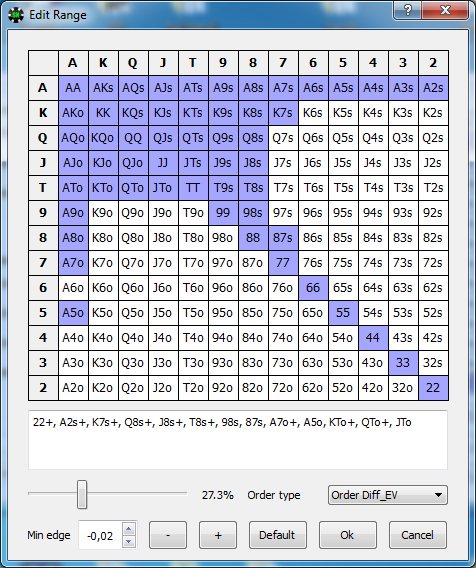
Task: Click the minus button
Action: 168,535
